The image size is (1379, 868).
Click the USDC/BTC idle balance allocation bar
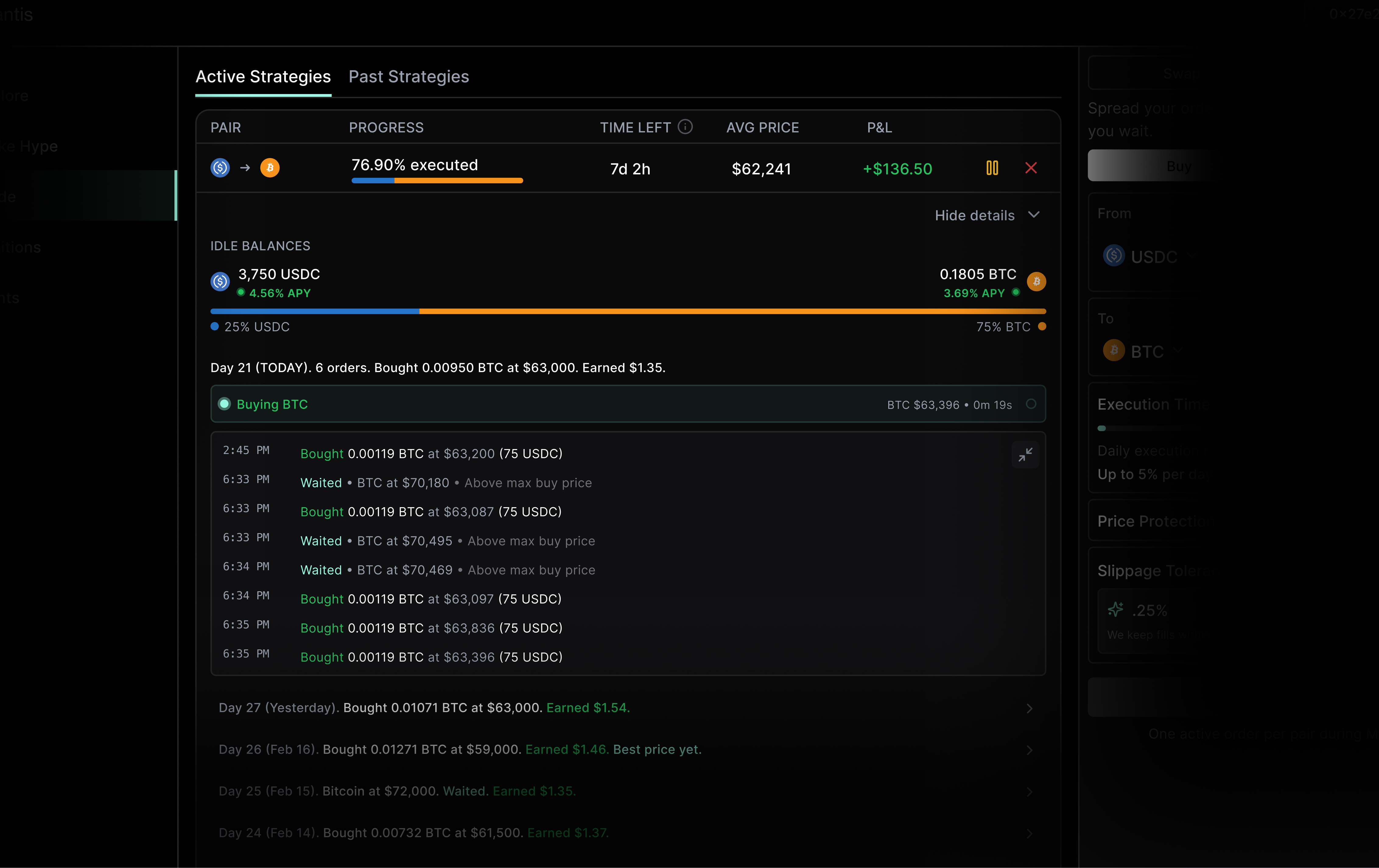[628, 311]
